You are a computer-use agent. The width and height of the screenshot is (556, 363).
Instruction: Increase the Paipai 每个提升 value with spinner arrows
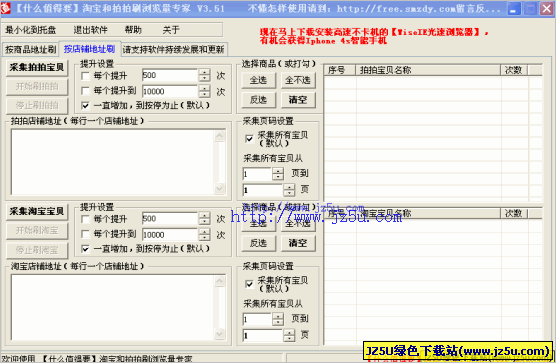point(204,72)
